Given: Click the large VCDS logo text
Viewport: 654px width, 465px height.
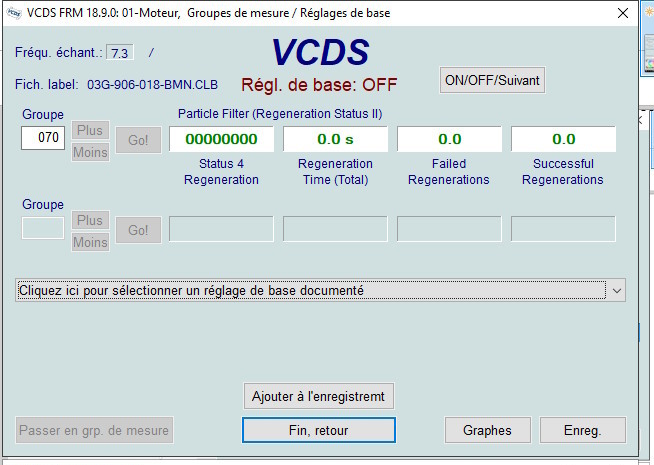Looking at the screenshot, I should click(x=320, y=52).
